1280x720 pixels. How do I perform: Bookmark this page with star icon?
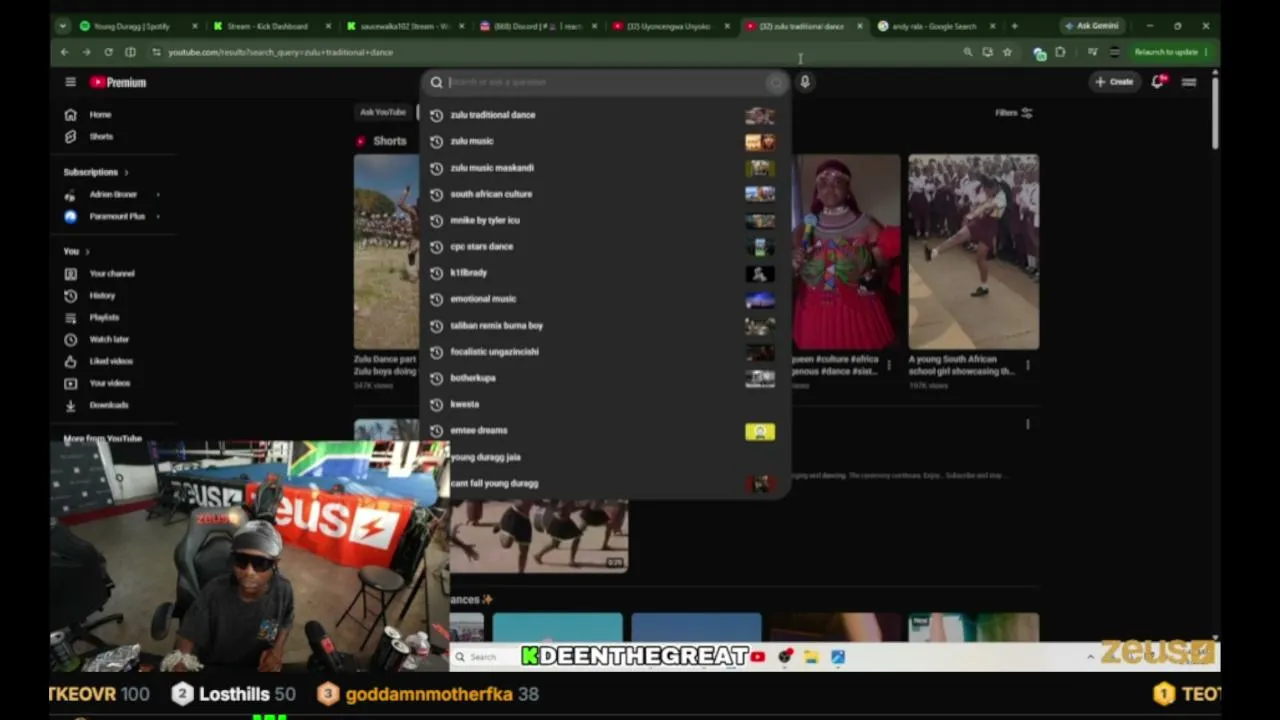[x=1007, y=52]
